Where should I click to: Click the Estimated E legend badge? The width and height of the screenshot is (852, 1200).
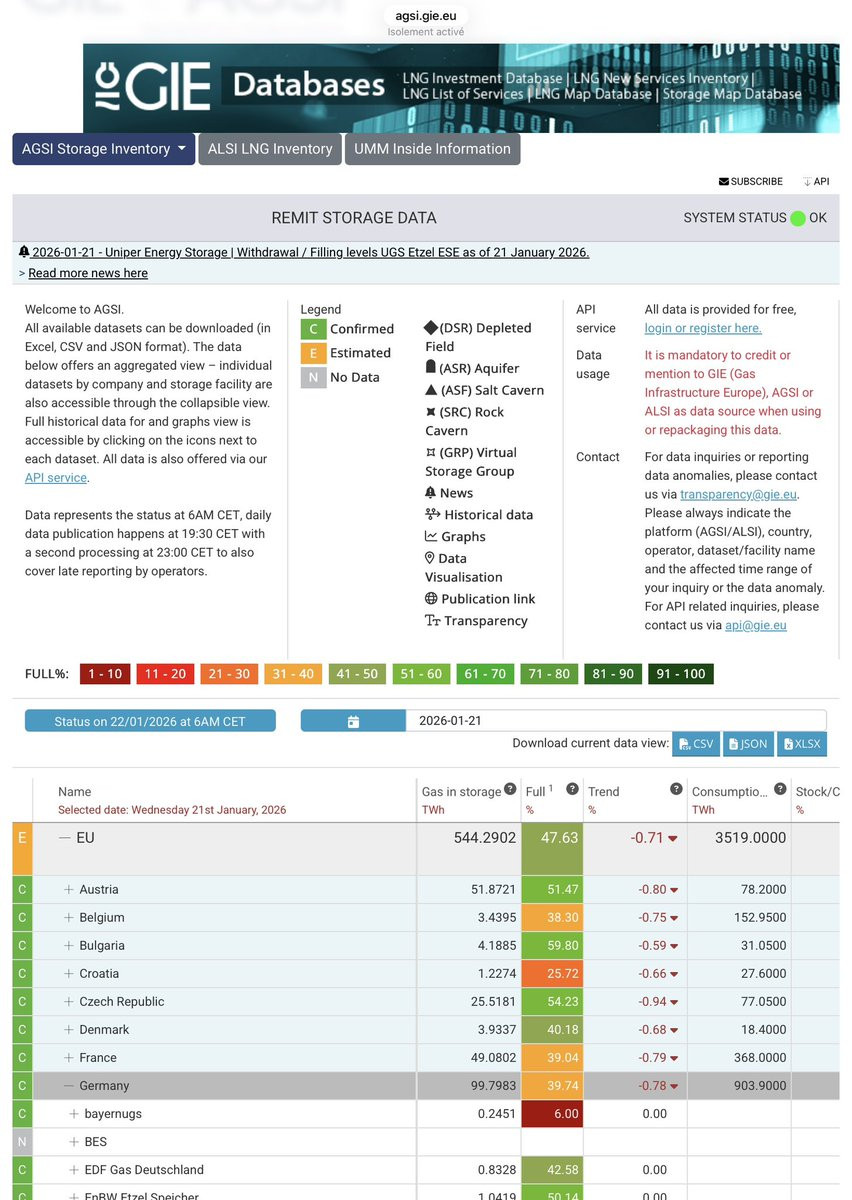313,353
